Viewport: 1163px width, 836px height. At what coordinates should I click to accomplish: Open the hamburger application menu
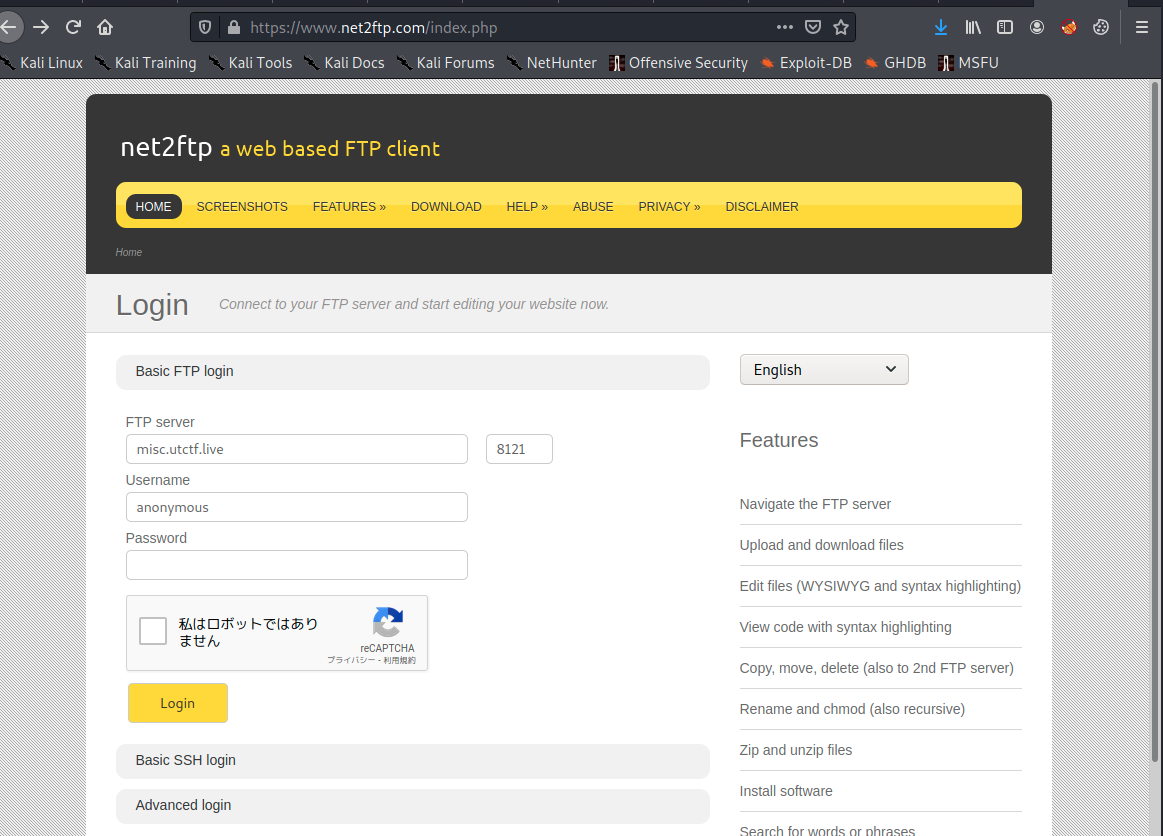(x=1141, y=27)
